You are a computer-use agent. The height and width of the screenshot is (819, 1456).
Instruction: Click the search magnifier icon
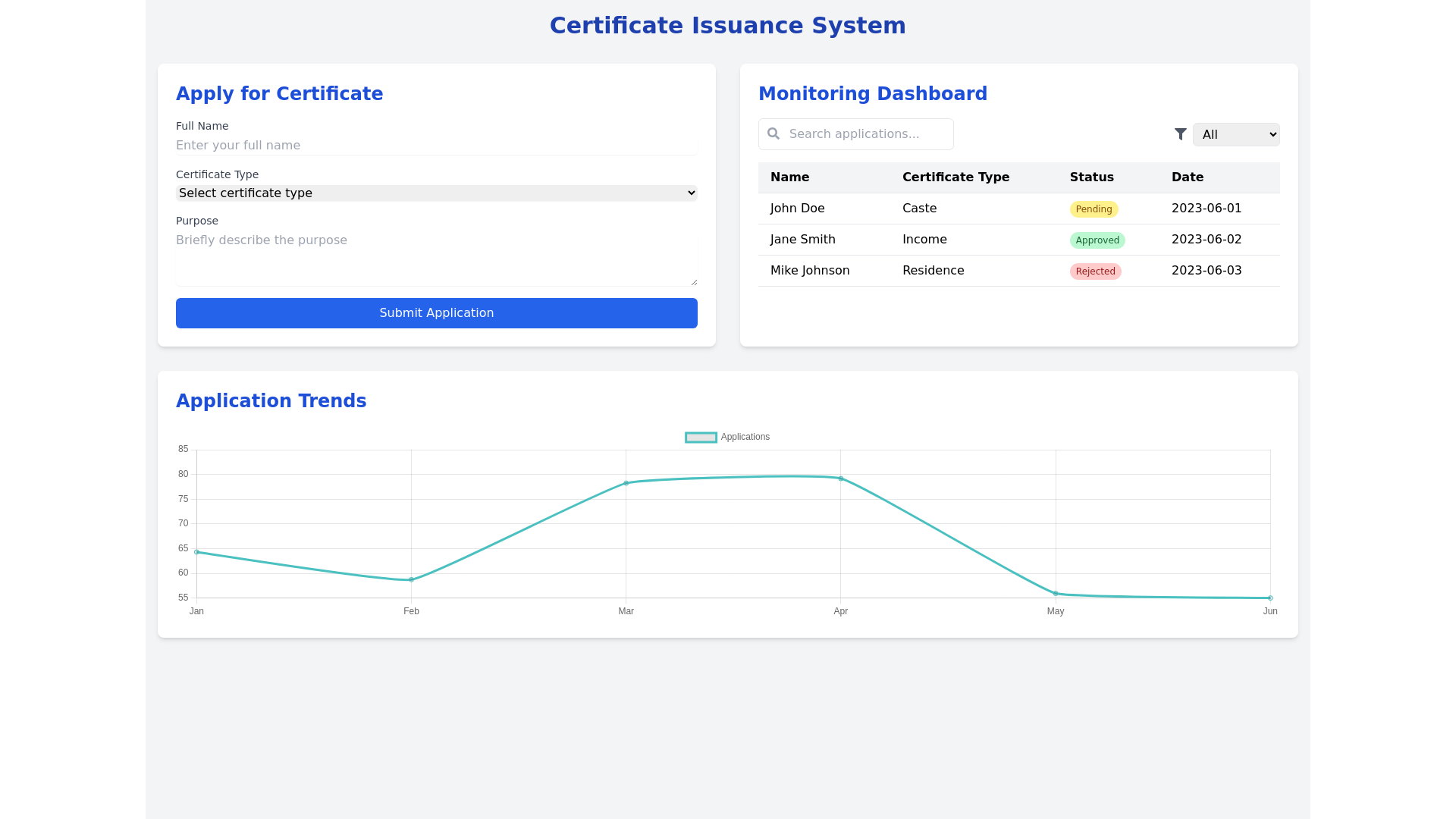pos(773,134)
